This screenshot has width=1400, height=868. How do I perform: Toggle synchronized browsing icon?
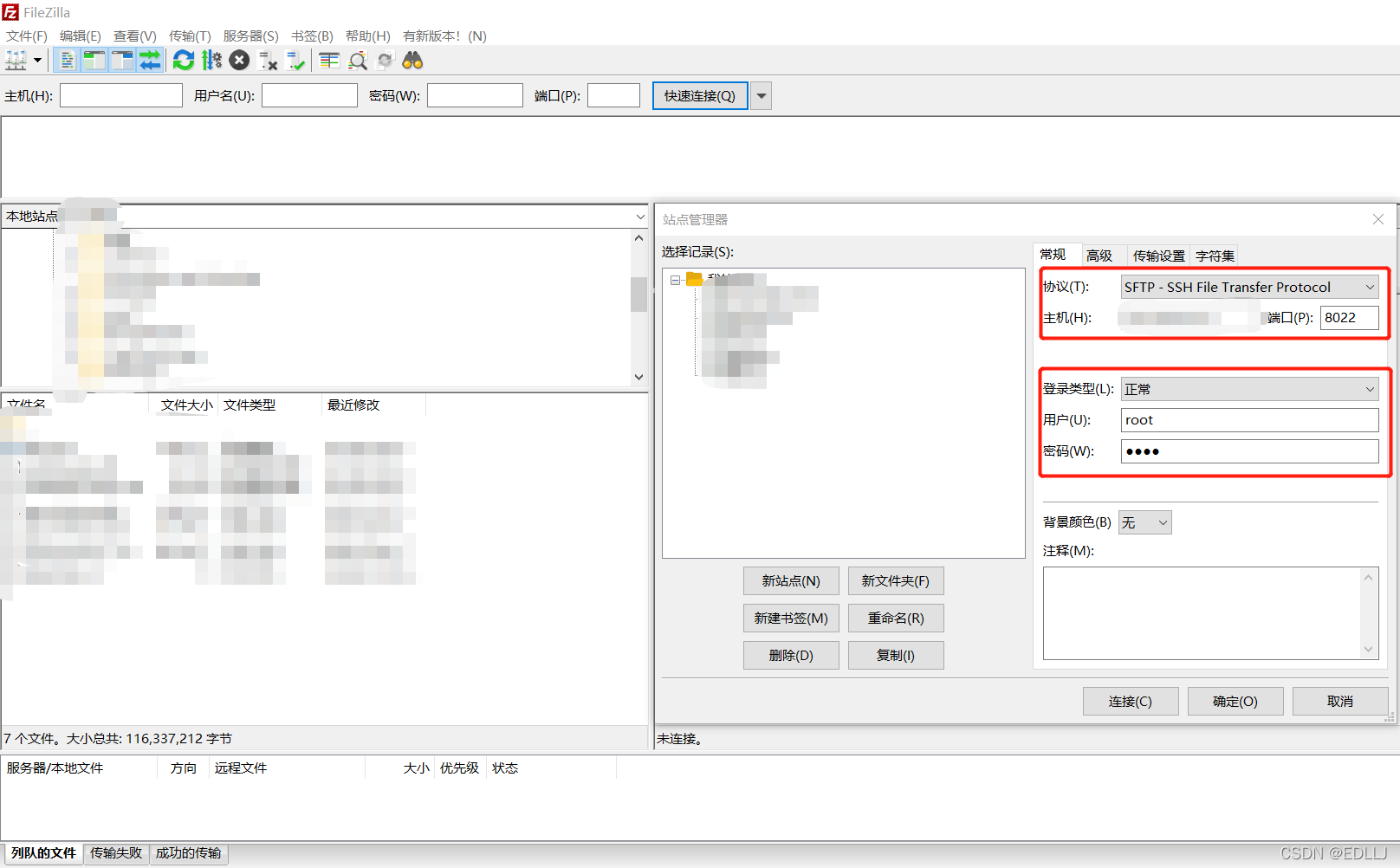(386, 61)
